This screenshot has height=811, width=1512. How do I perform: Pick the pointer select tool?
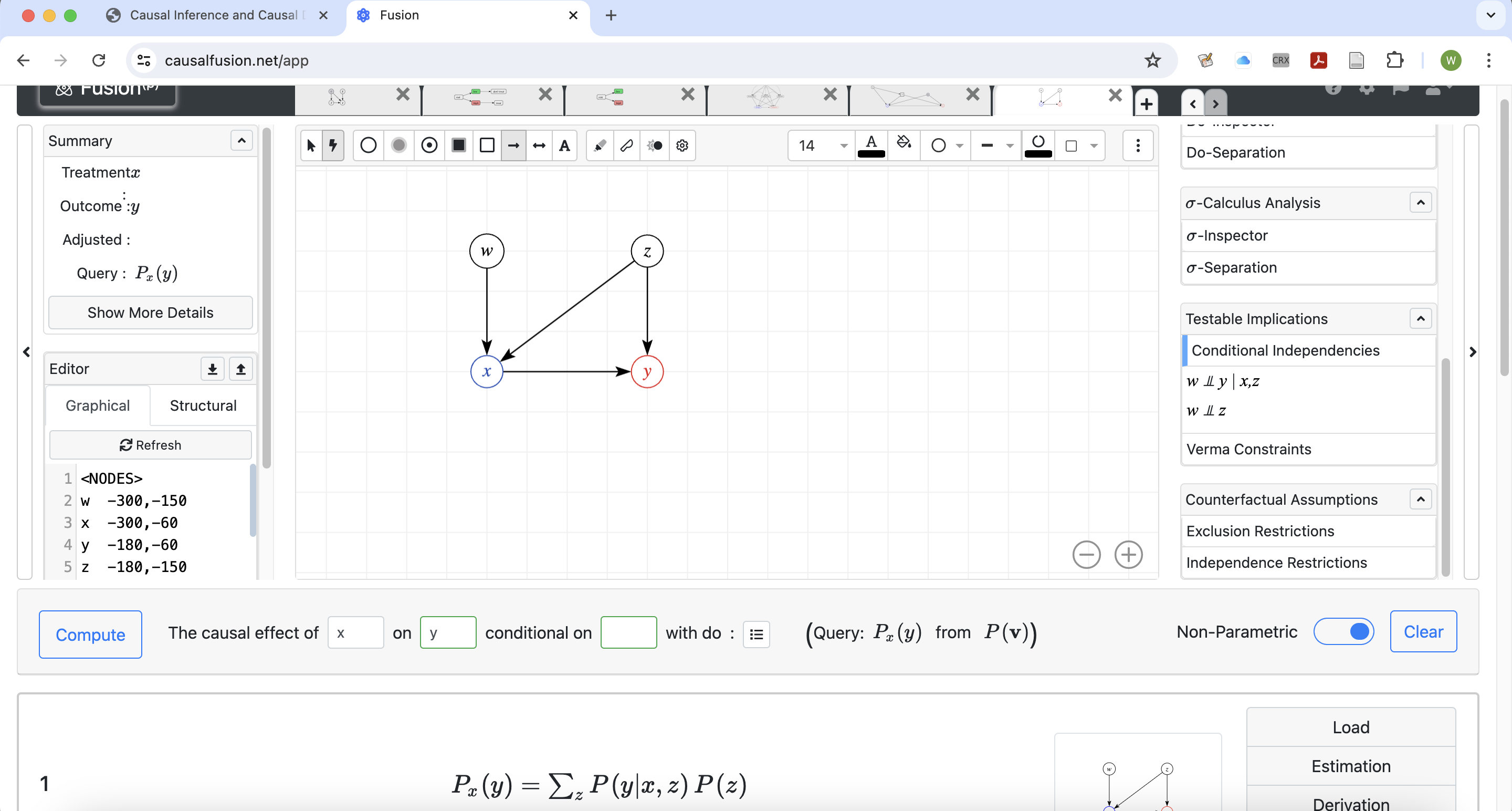click(x=311, y=145)
